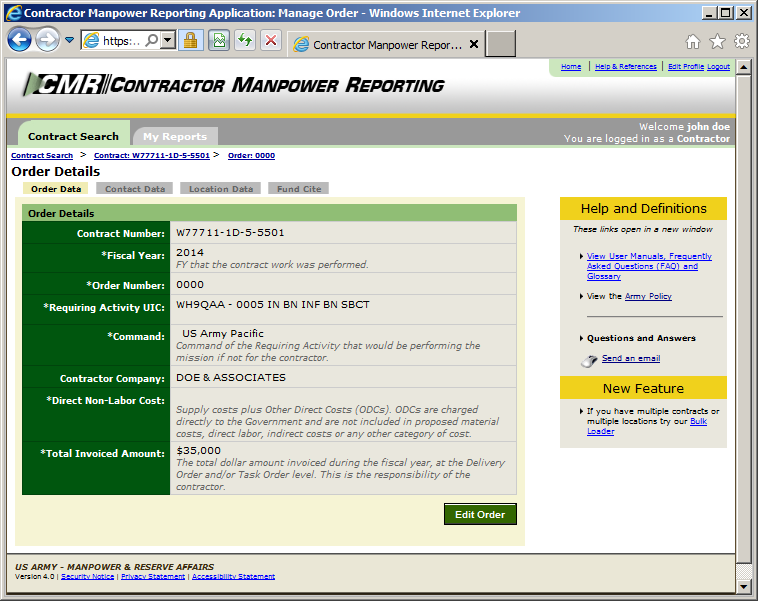Click the Bulk Loader link
The width and height of the screenshot is (758, 601).
click(x=647, y=426)
